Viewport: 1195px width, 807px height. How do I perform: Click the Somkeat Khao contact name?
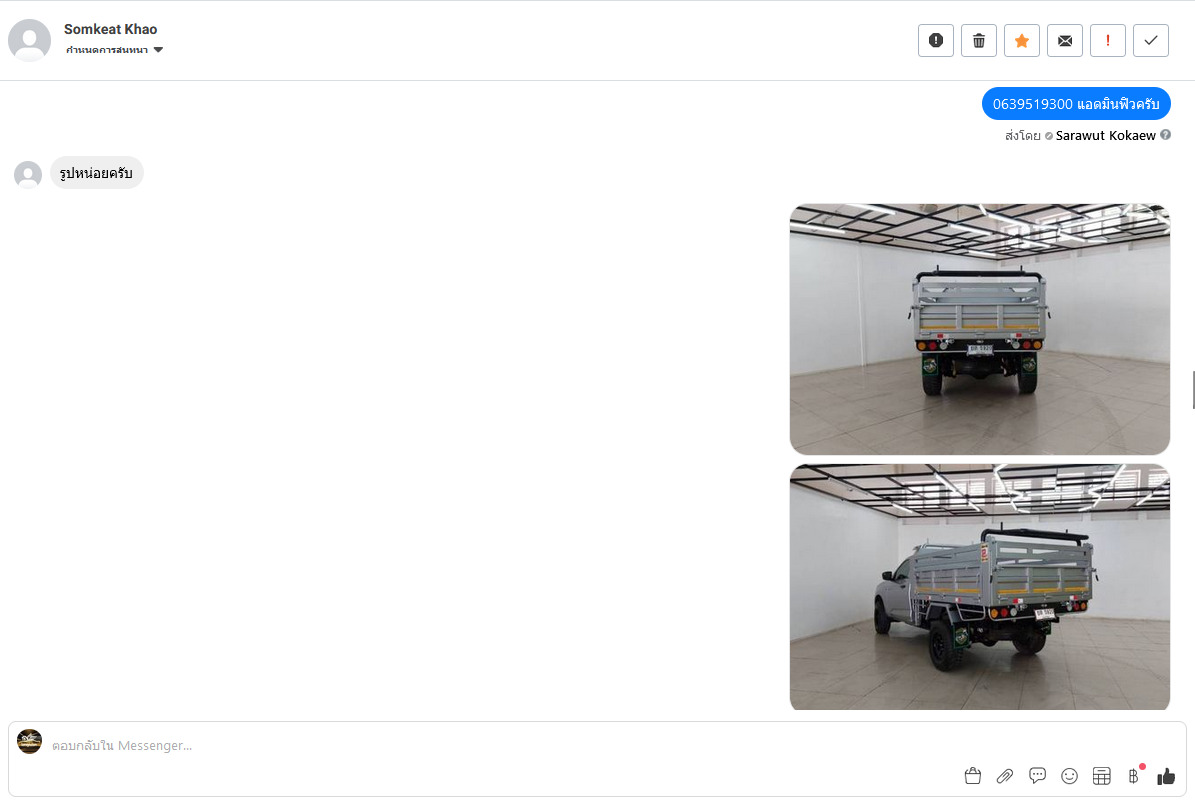[111, 29]
